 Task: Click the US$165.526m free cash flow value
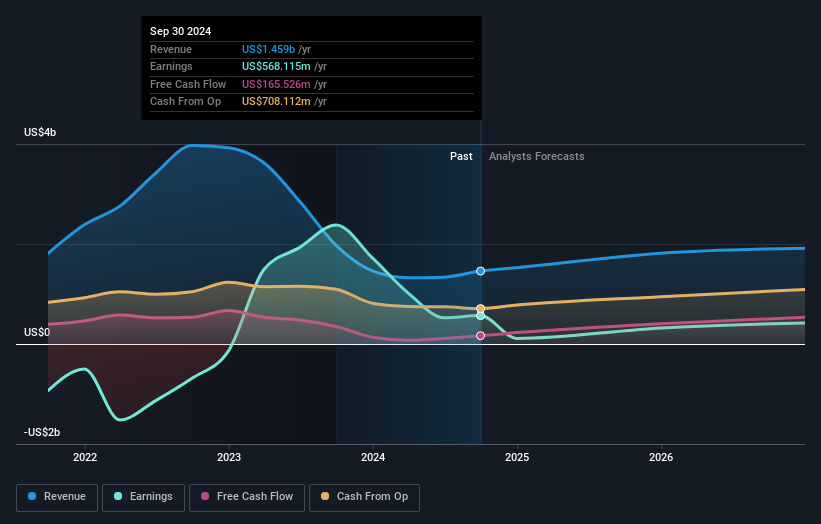point(276,84)
